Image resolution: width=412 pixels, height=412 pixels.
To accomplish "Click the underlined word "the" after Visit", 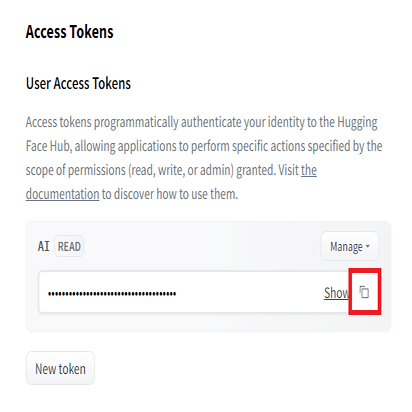I will pos(309,170).
